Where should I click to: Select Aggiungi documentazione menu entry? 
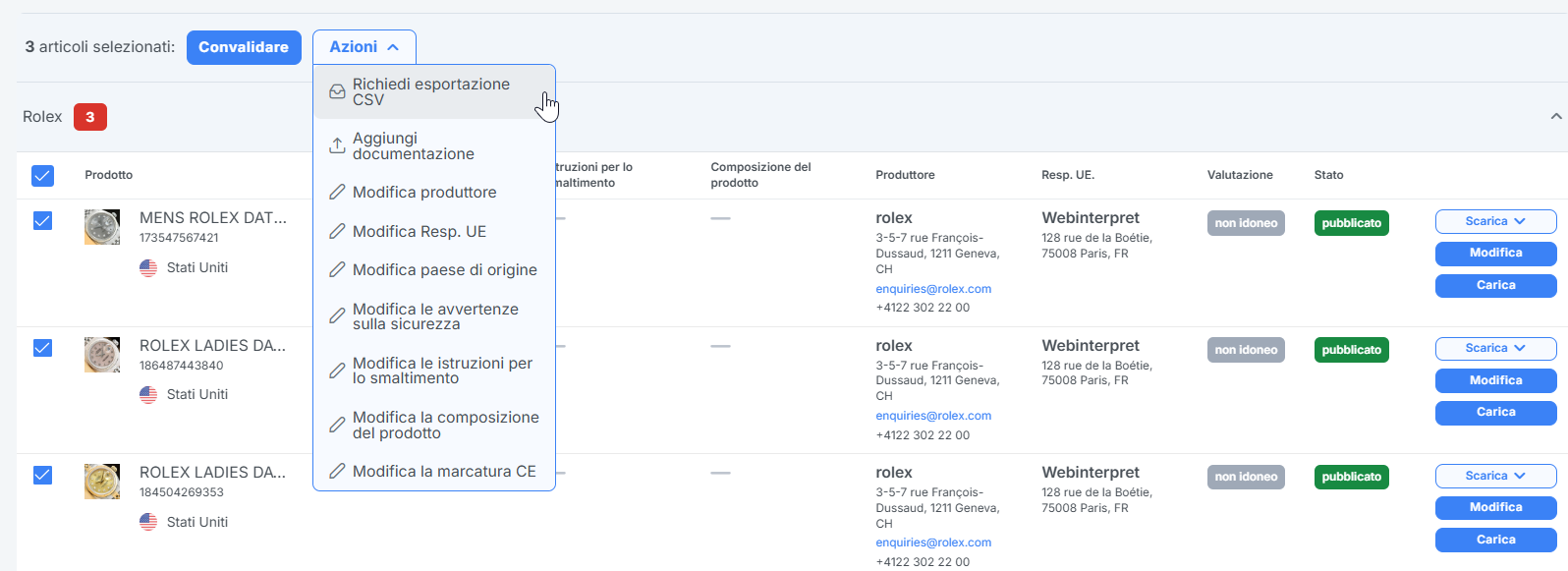click(x=434, y=146)
